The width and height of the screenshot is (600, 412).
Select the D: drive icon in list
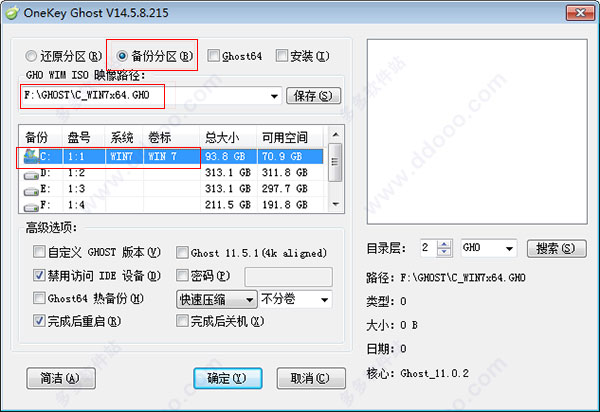pos(32,173)
